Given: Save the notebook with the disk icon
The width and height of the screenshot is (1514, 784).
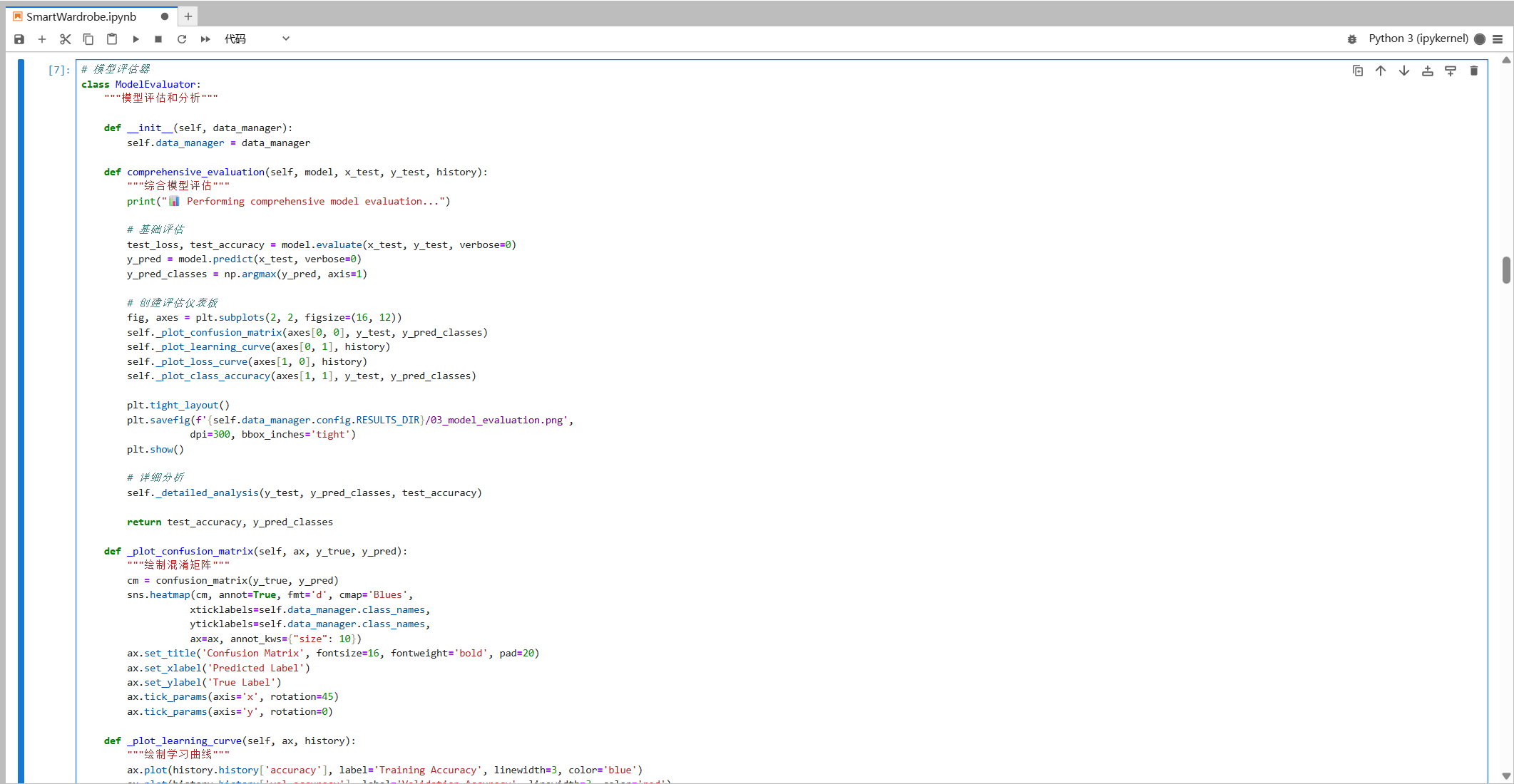Looking at the screenshot, I should (x=19, y=39).
